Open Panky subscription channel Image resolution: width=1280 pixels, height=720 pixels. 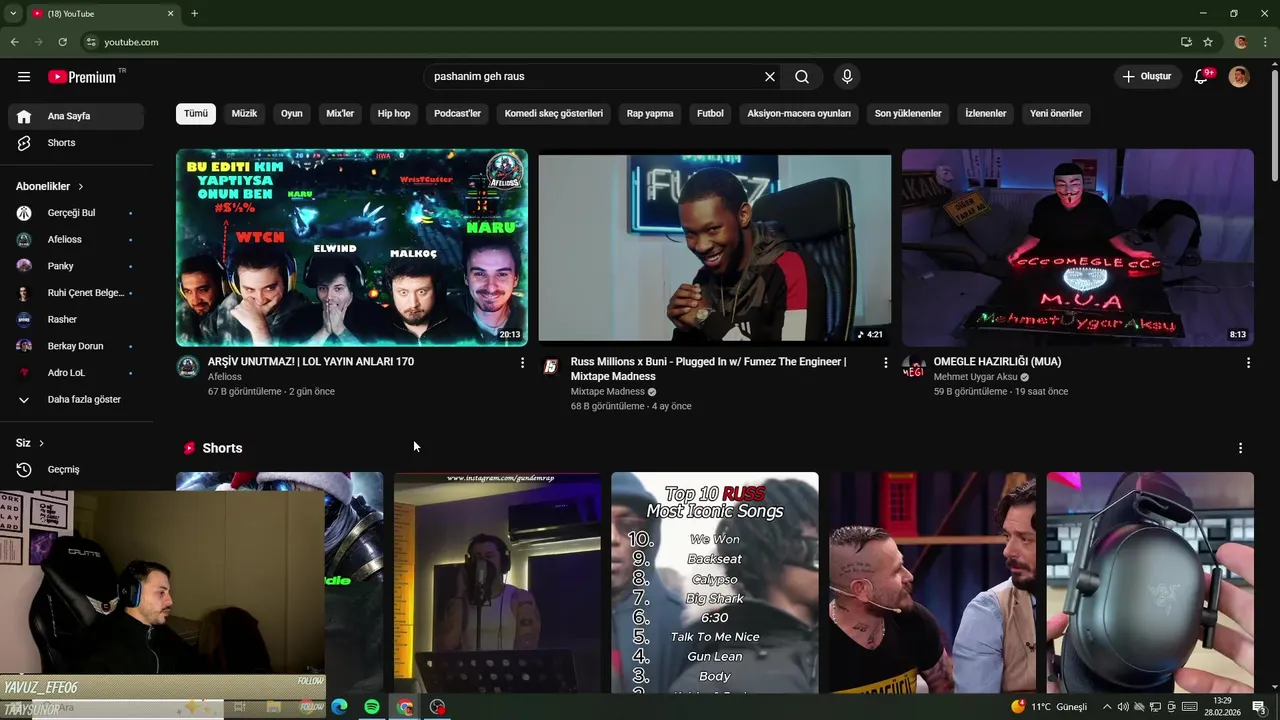76,266
